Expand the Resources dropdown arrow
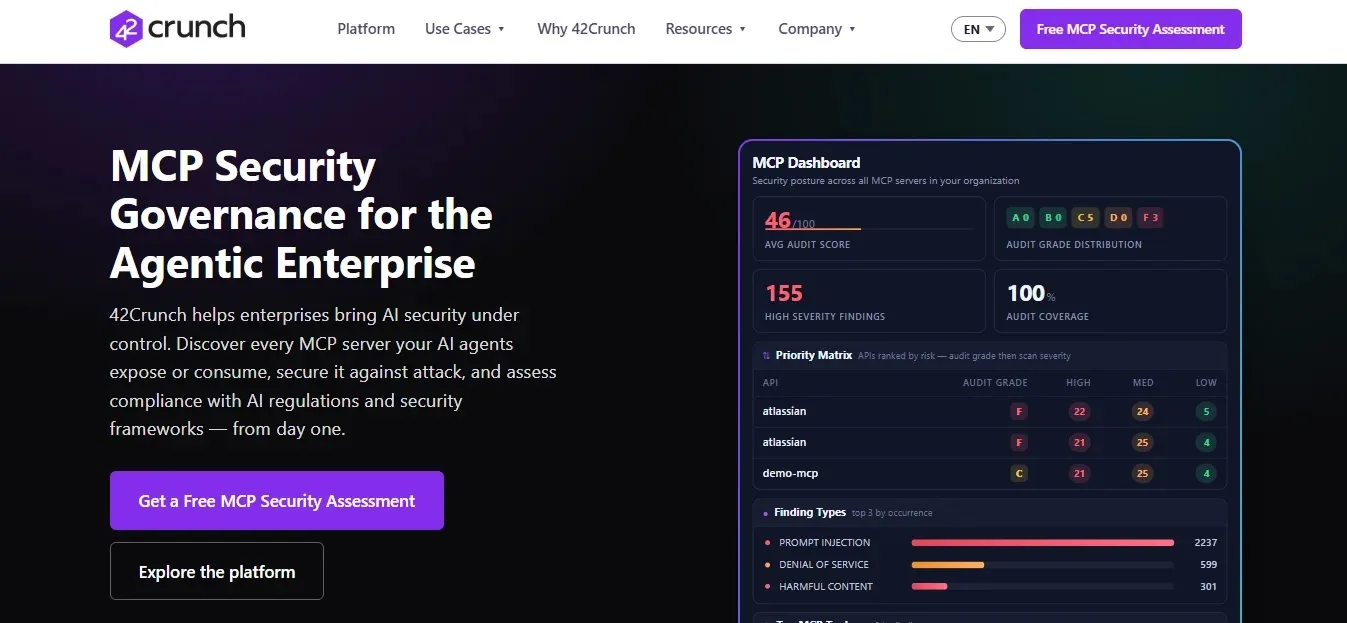Screen dimensions: 1347x623 point(743,30)
